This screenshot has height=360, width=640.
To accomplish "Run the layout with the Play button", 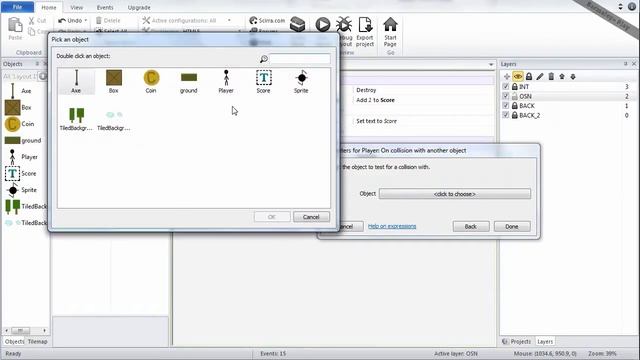I will click(322, 25).
